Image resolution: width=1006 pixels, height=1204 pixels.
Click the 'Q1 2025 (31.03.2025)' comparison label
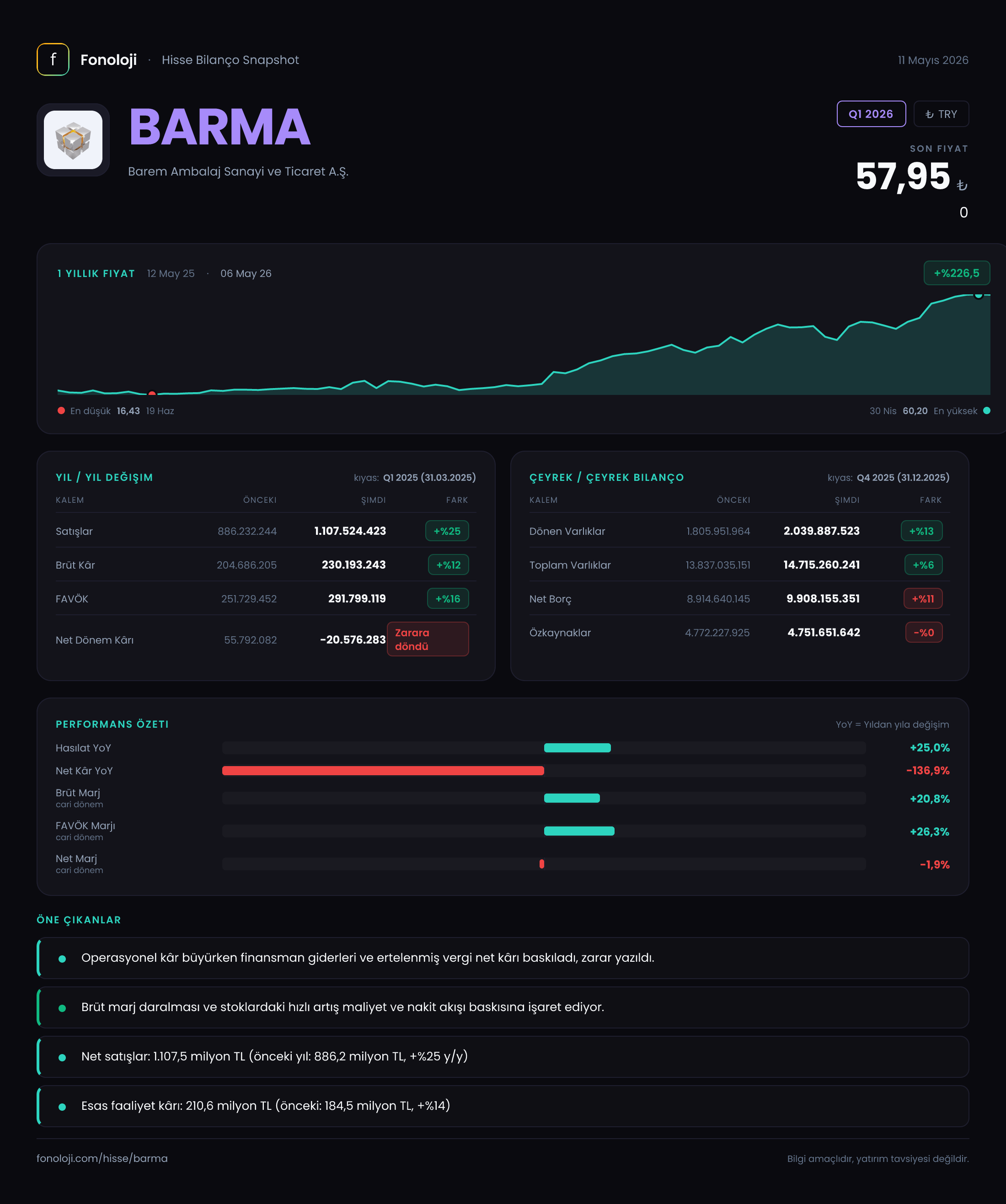coord(429,478)
